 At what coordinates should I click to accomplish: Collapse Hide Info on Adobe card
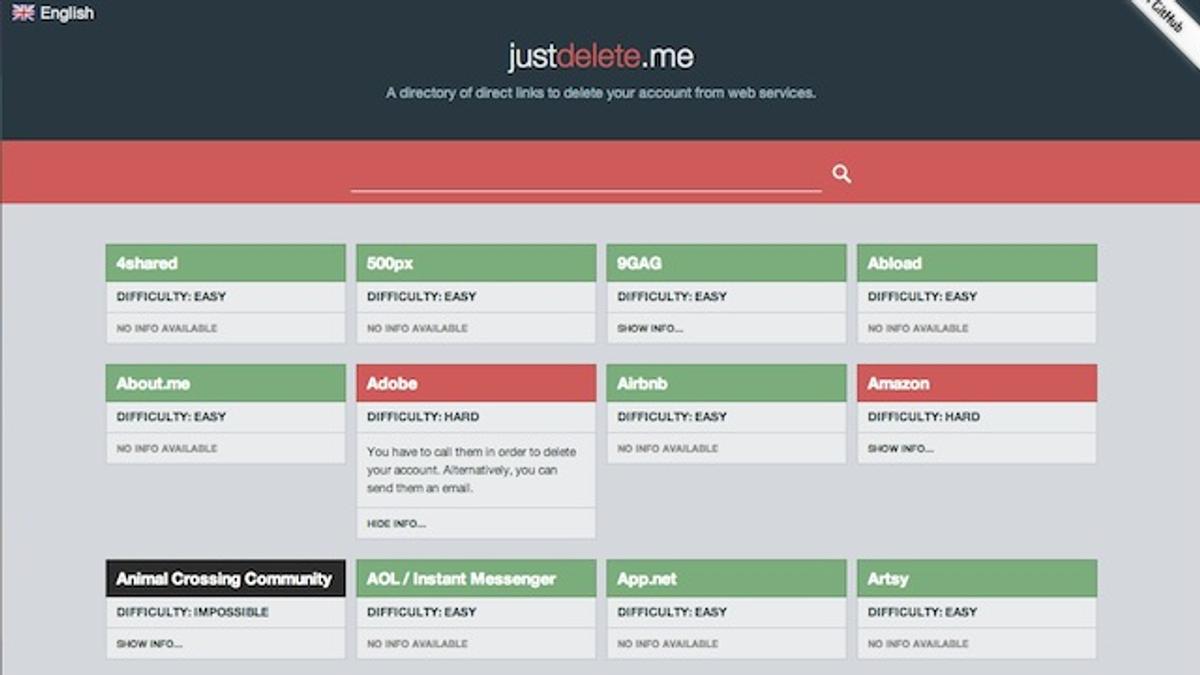(396, 523)
